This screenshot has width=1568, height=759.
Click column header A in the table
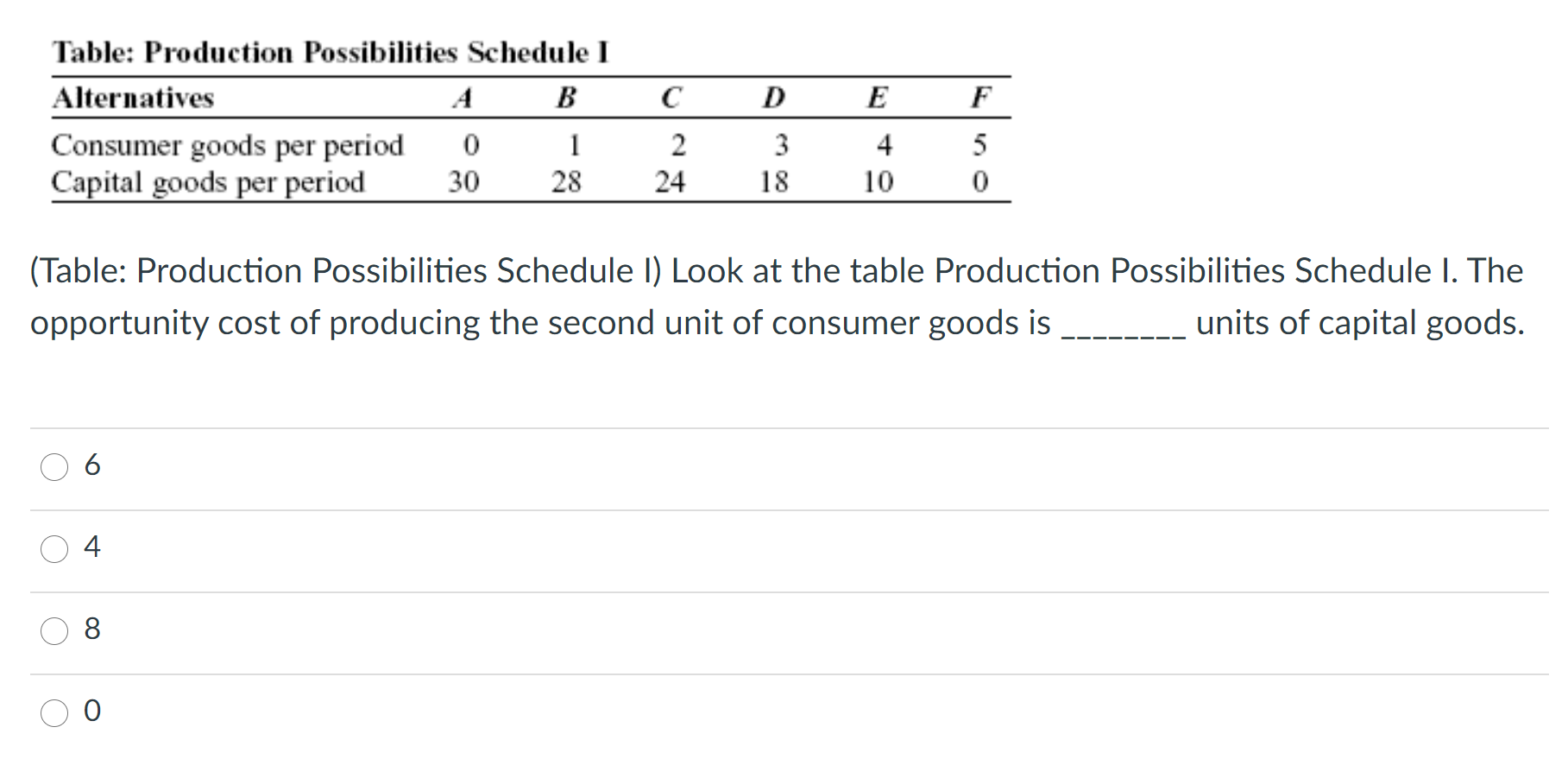463,98
